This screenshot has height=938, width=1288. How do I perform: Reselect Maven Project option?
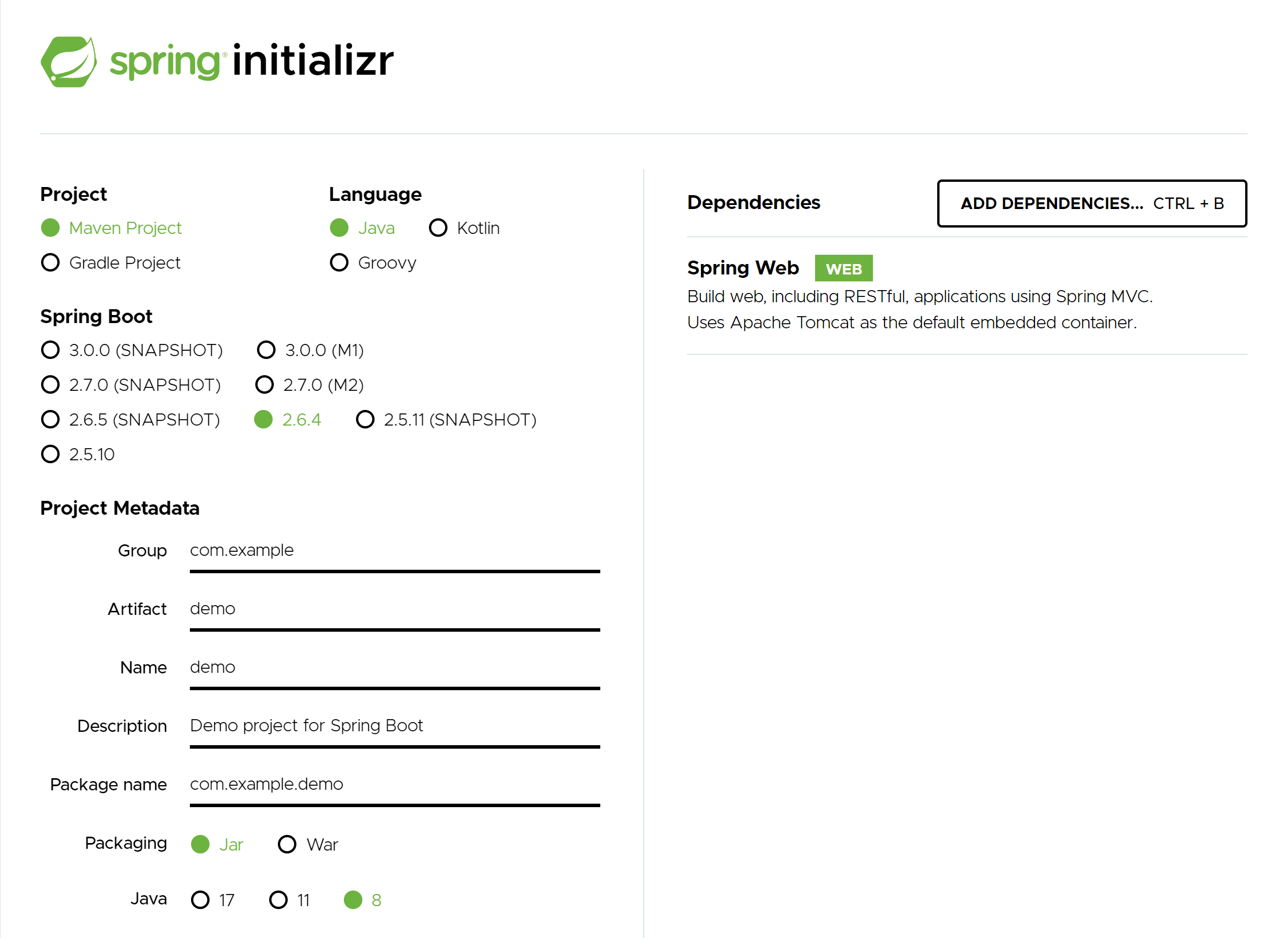coord(50,228)
